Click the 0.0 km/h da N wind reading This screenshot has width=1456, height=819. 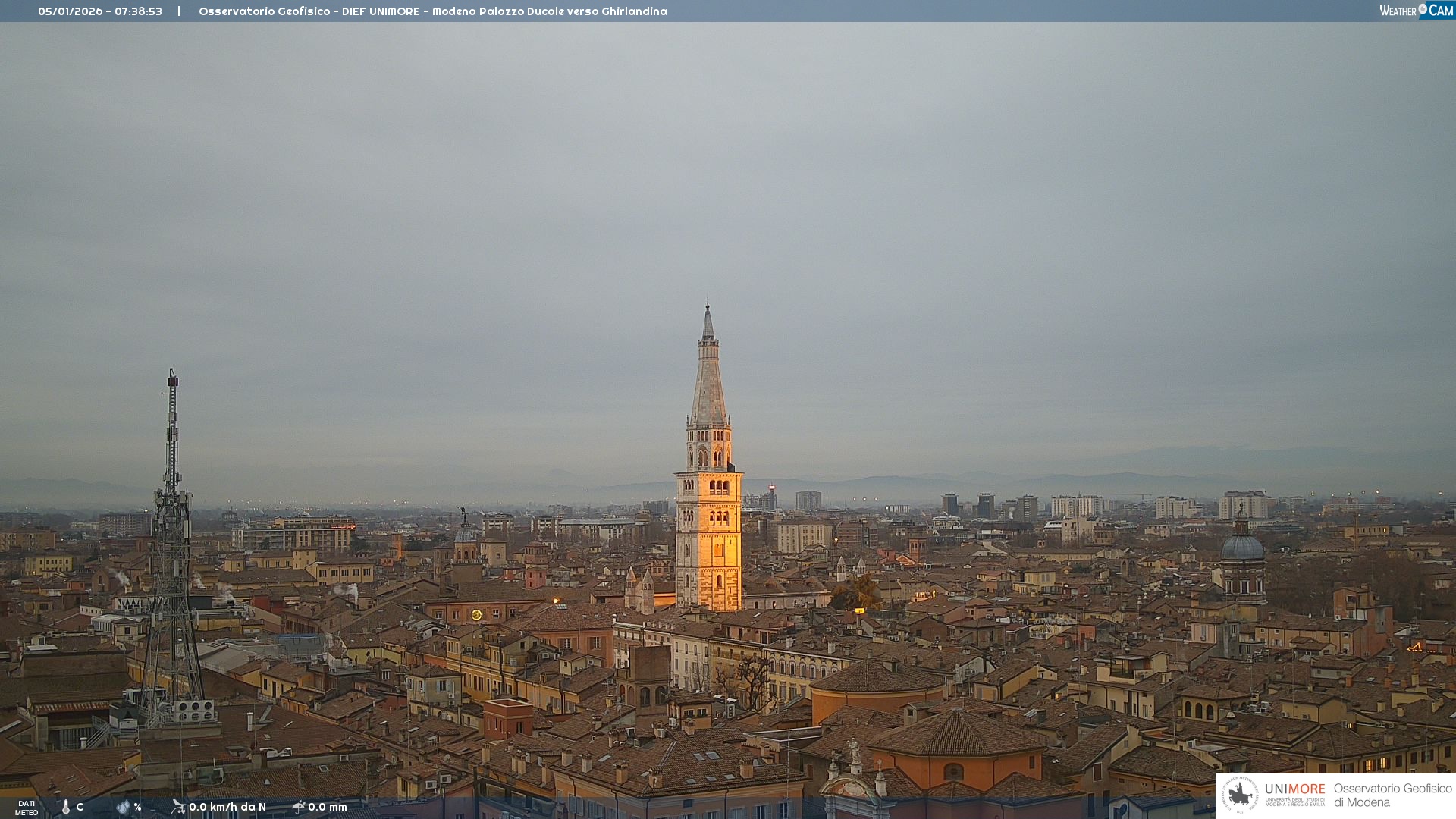pyautogui.click(x=227, y=807)
